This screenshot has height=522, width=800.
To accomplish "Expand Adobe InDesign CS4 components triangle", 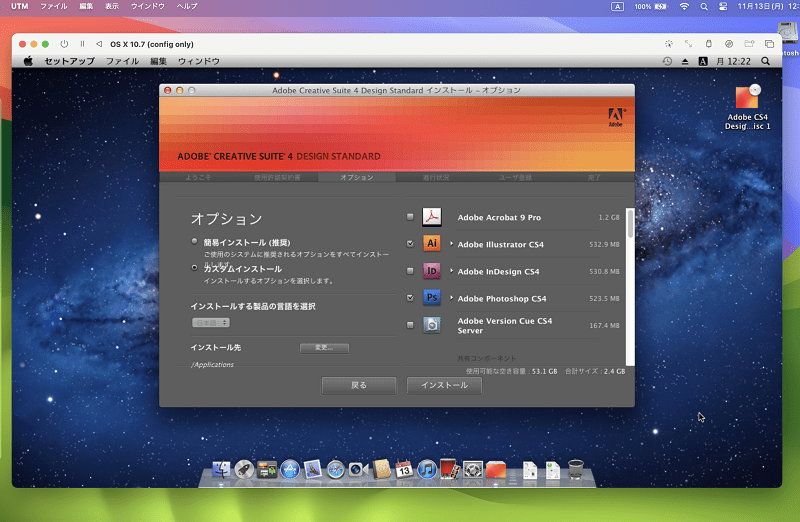I will point(451,271).
